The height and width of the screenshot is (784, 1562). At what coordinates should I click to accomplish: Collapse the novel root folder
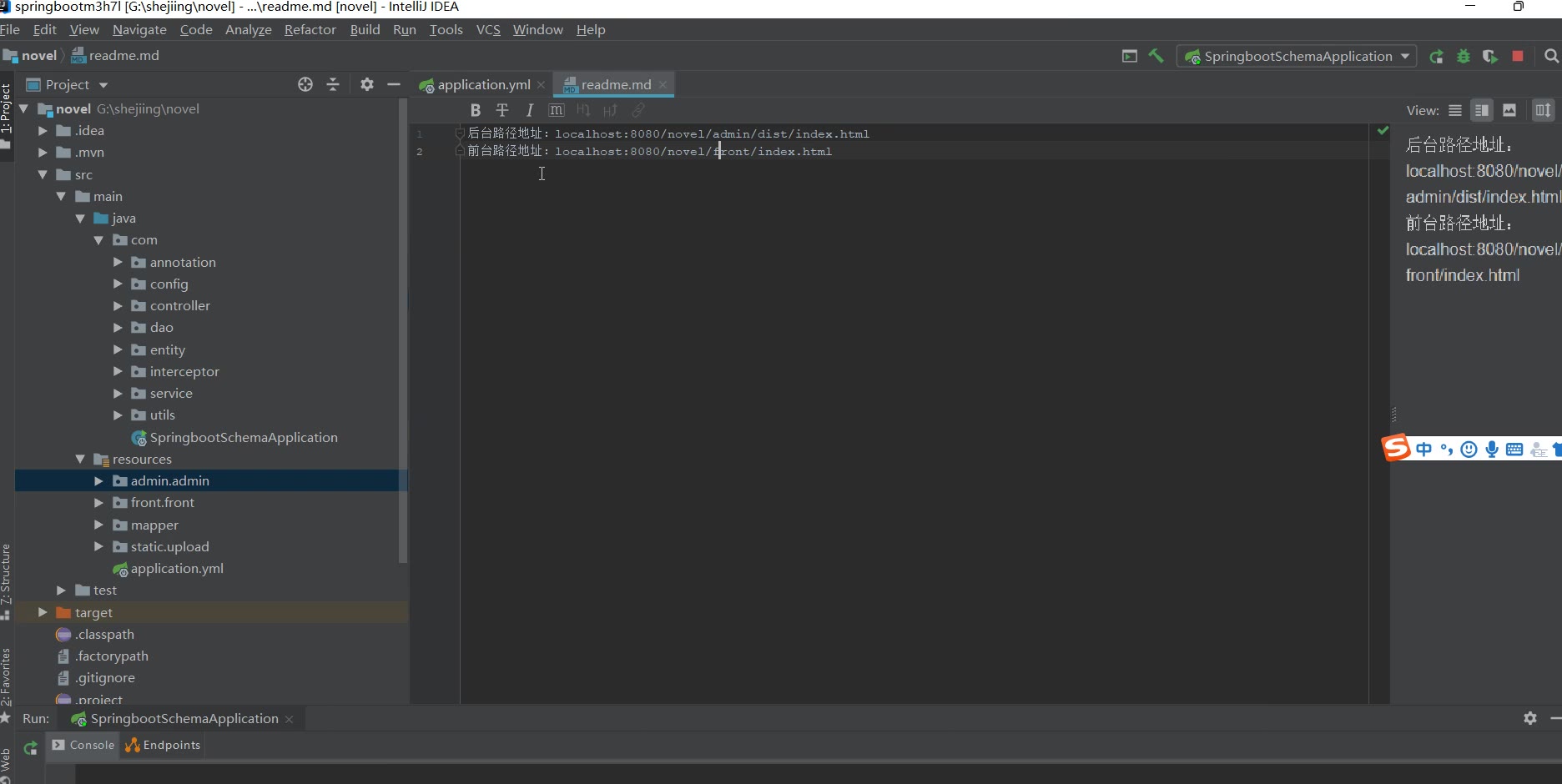tap(24, 108)
